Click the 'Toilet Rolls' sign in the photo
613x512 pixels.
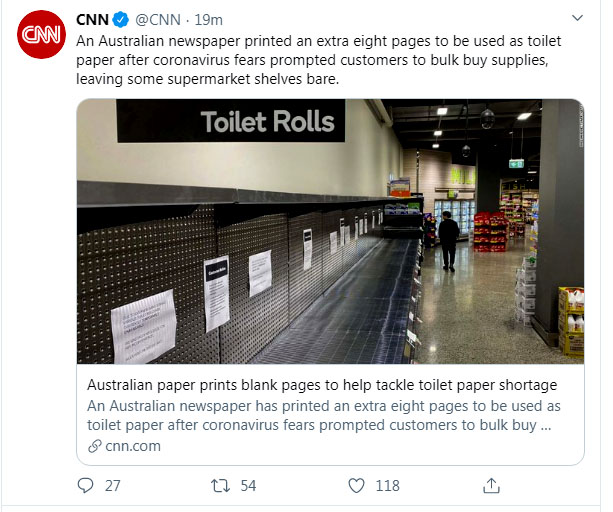click(266, 123)
